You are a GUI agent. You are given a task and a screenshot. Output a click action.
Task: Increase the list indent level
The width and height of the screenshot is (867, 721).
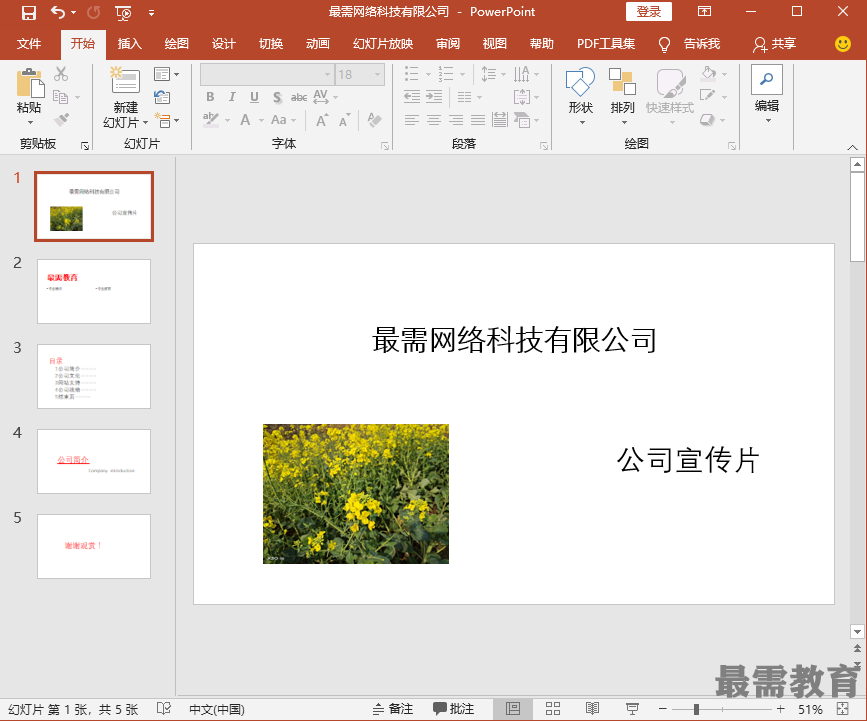[434, 97]
